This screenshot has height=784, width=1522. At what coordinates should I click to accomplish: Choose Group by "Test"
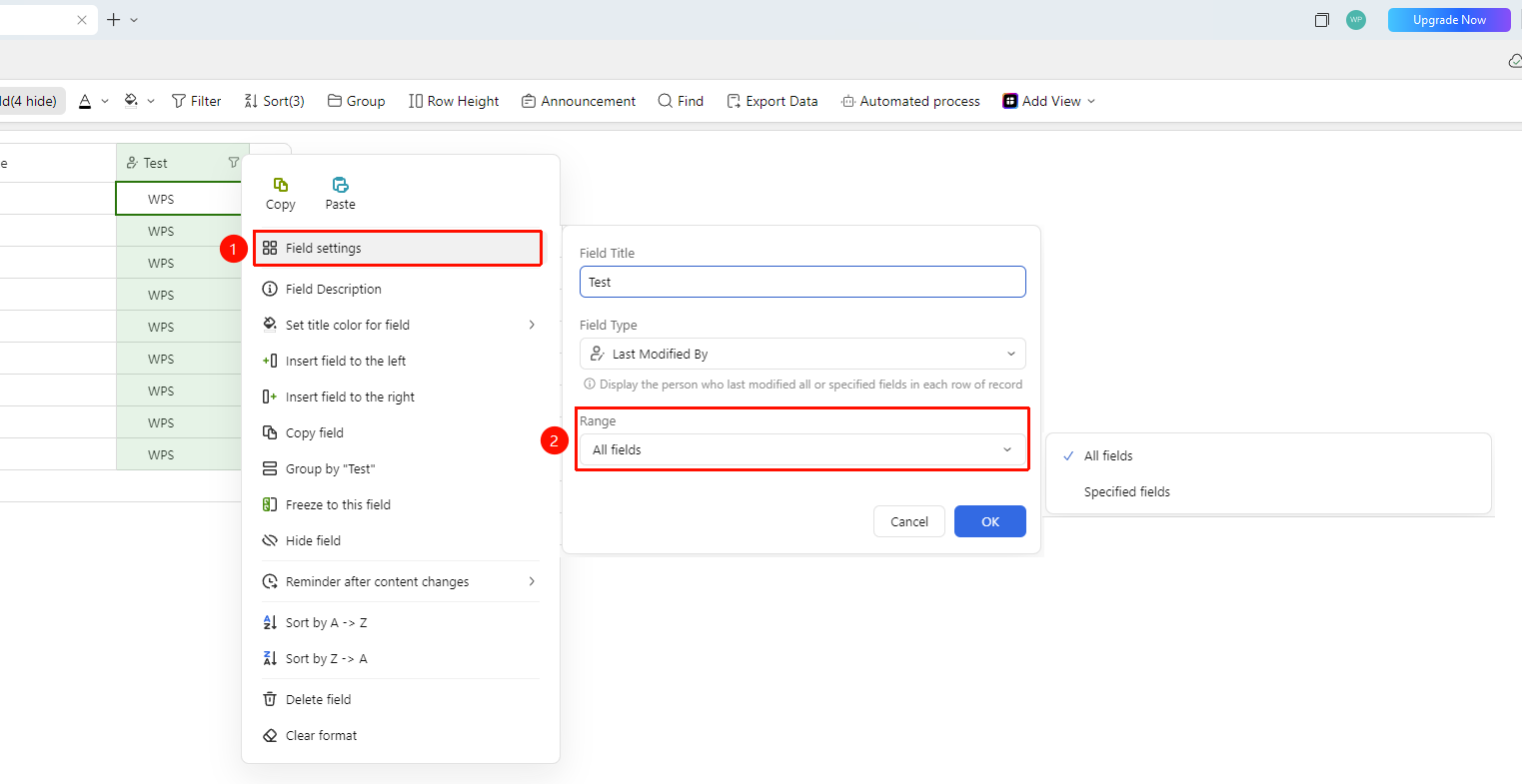click(401, 468)
